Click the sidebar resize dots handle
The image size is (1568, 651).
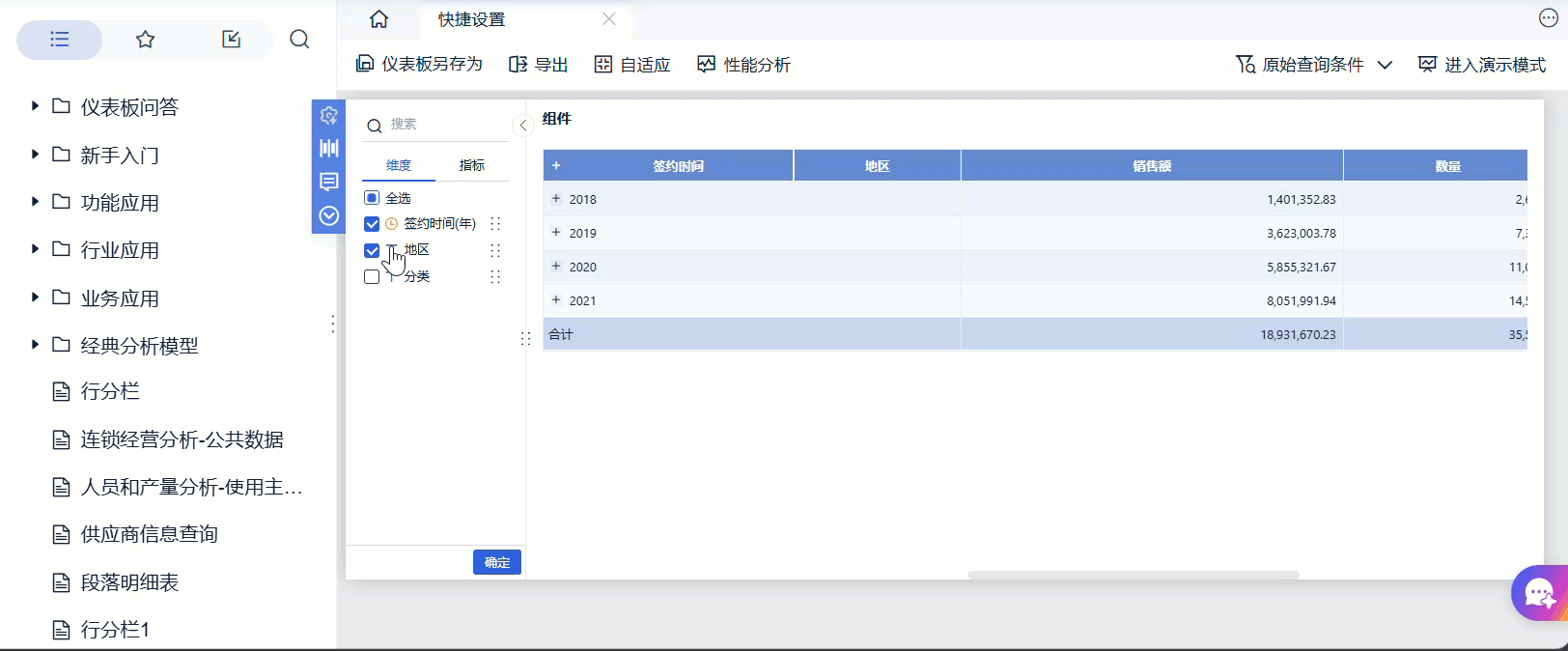333,325
